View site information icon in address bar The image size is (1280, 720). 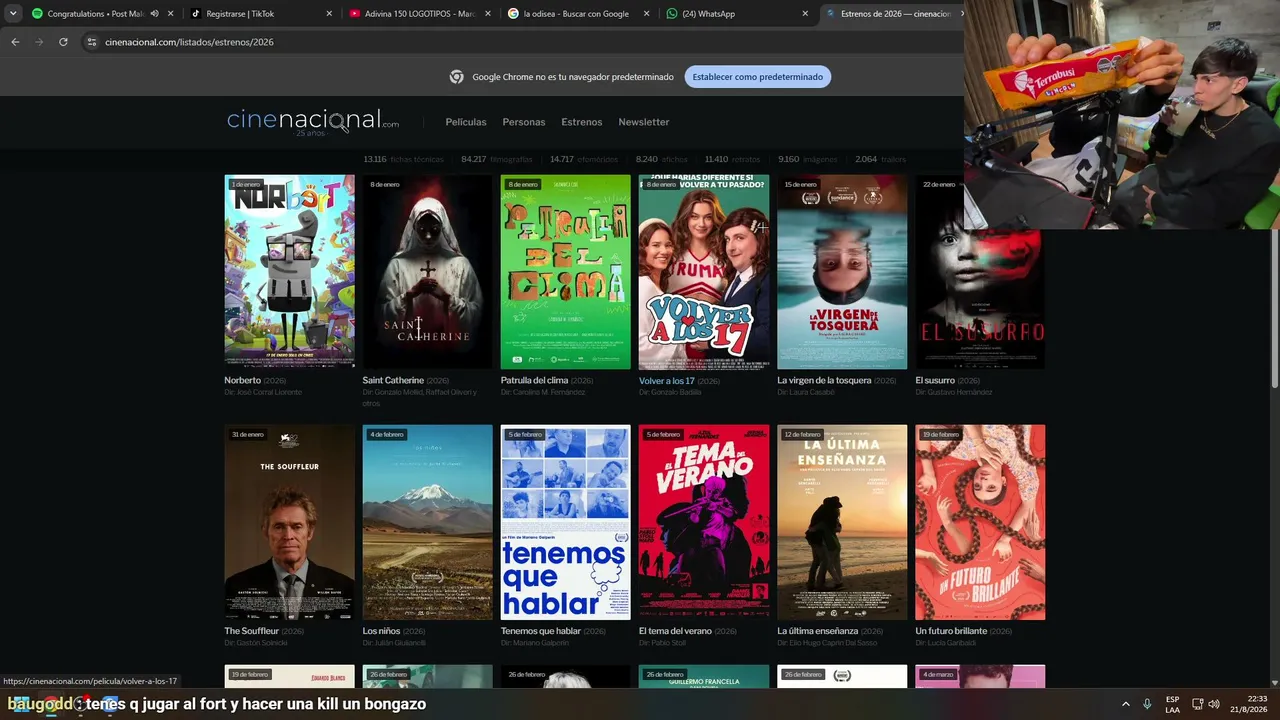(x=91, y=42)
